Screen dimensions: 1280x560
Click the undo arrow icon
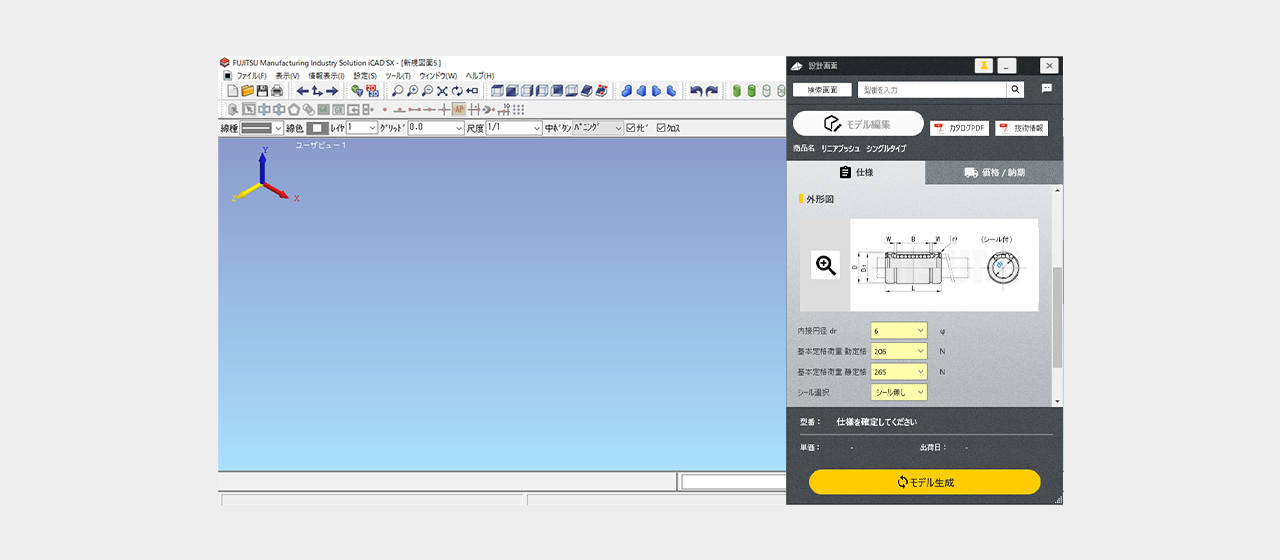click(696, 91)
